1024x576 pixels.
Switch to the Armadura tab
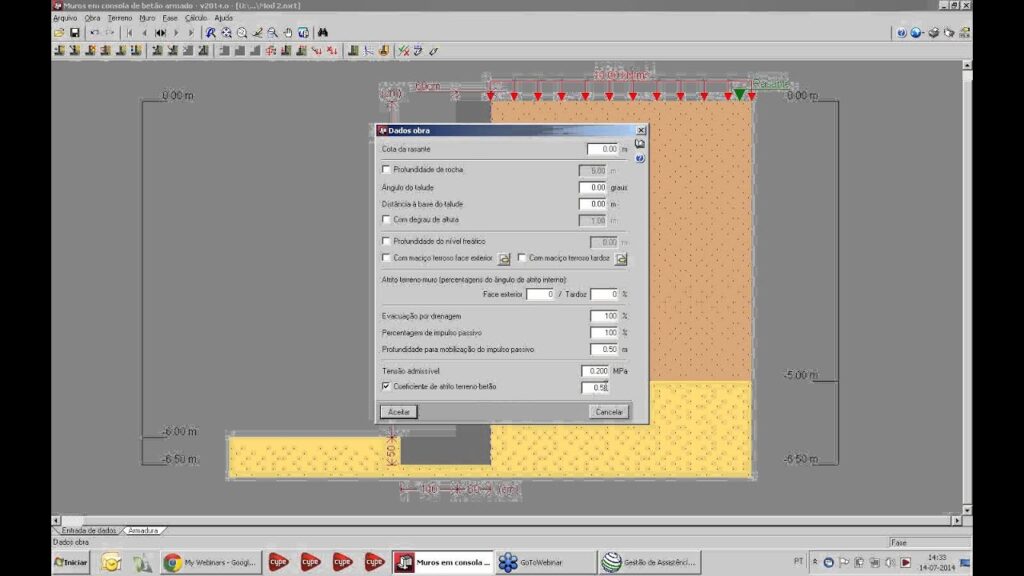(143, 531)
